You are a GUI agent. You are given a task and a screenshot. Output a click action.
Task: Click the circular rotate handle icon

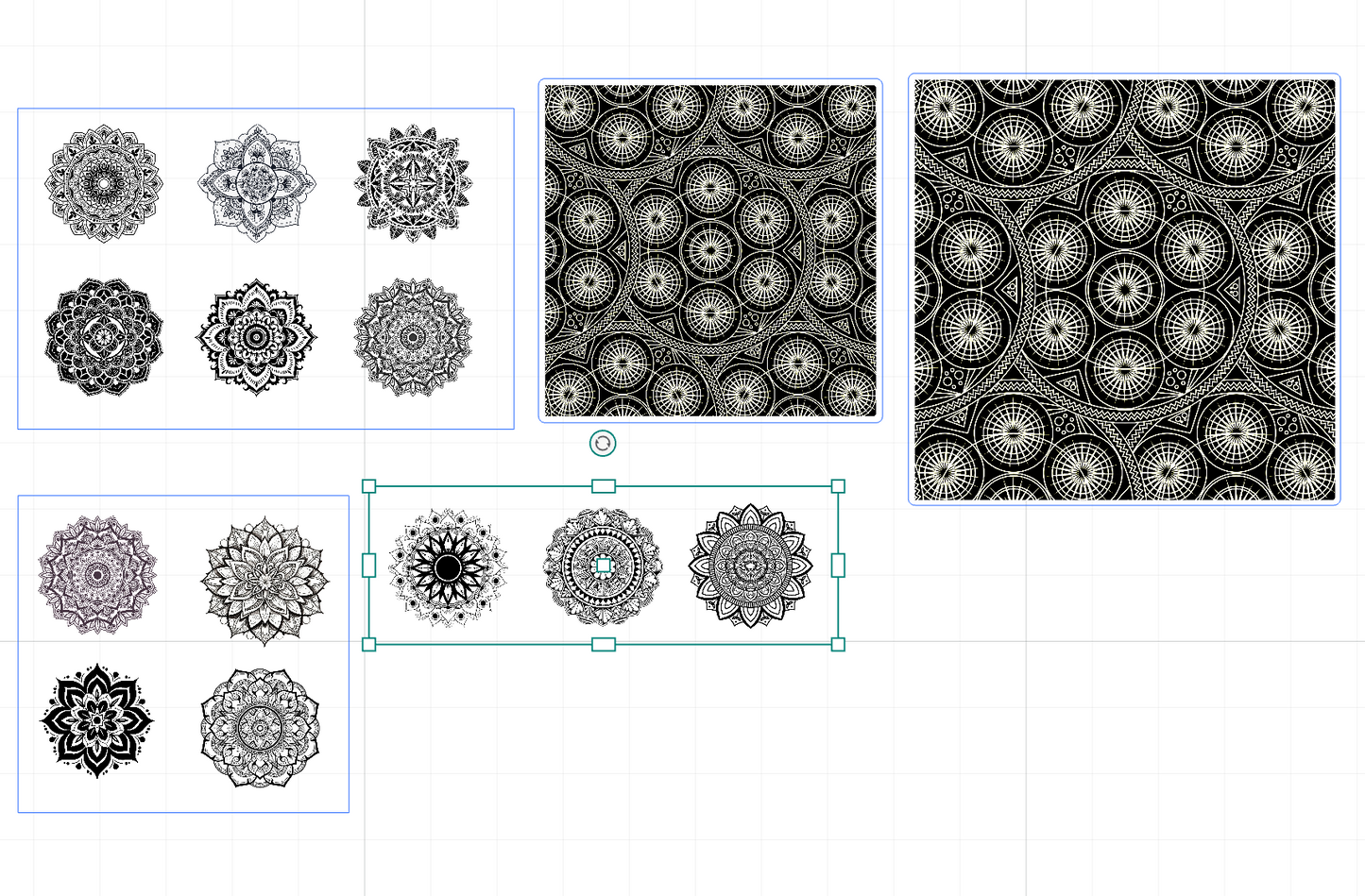click(603, 443)
